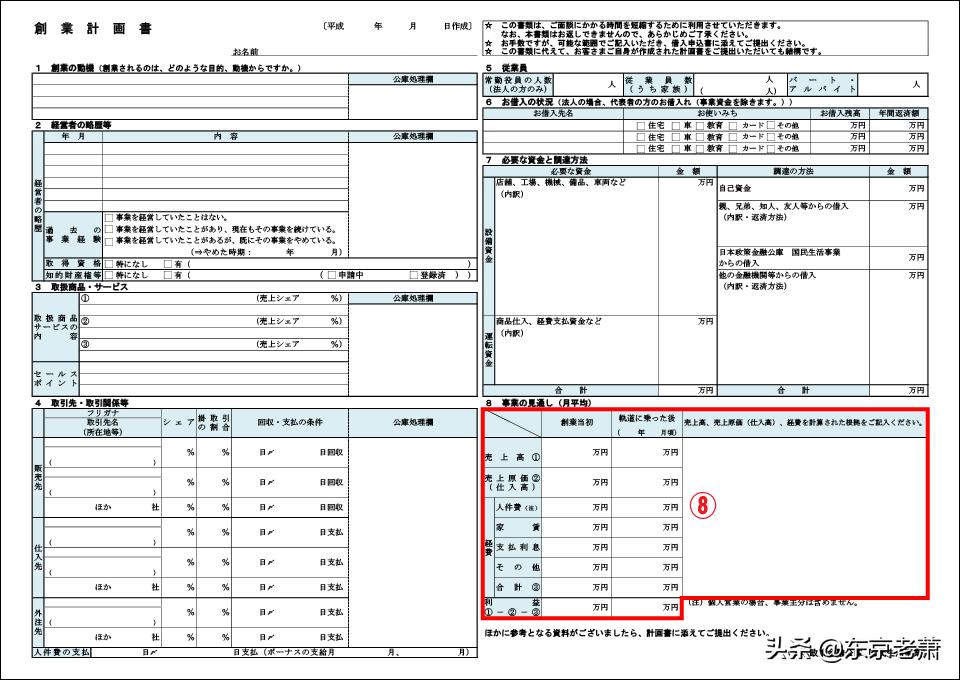
Task: Check the 申請中 box
Action: (x=332, y=275)
